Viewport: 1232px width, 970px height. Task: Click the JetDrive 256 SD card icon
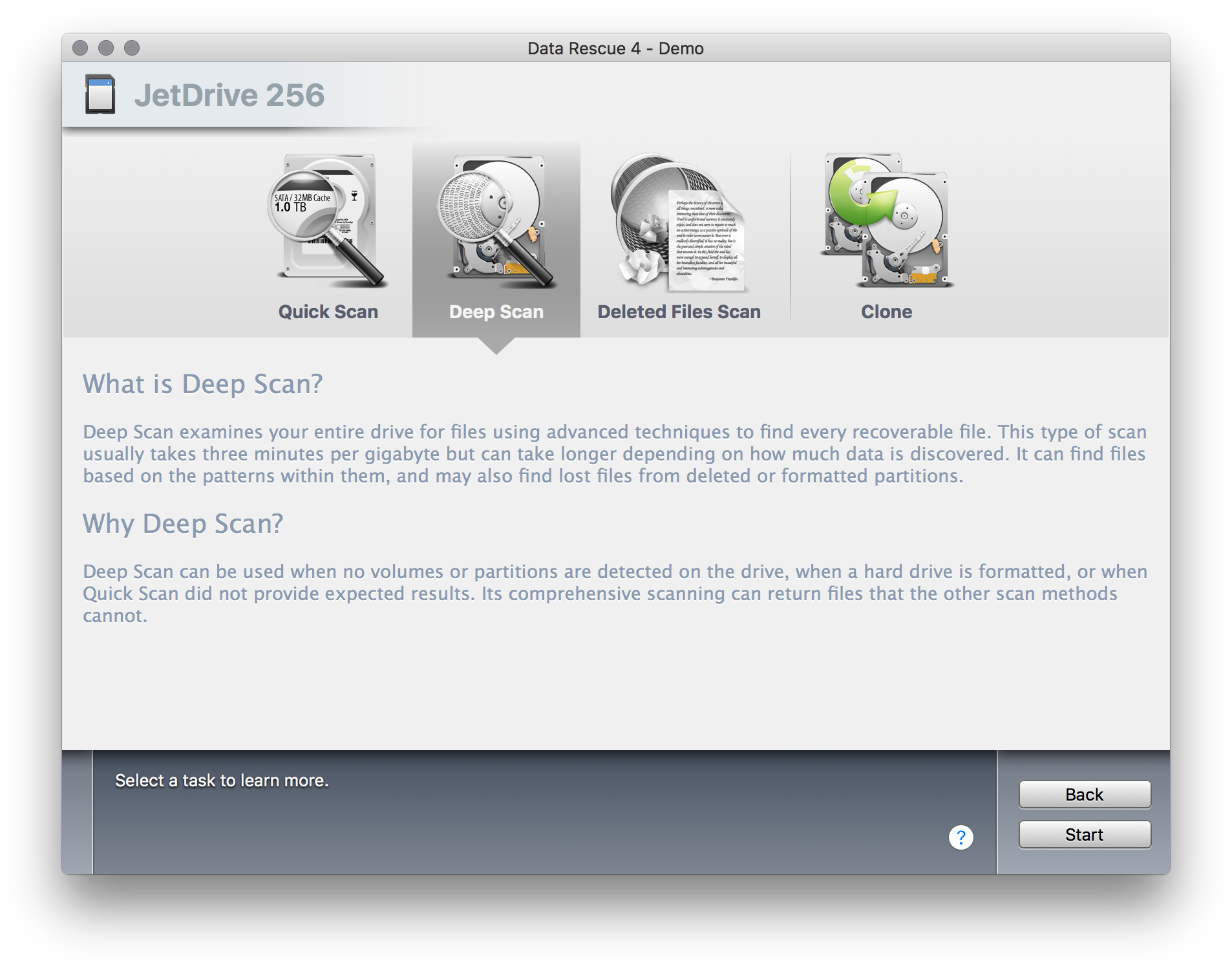tap(100, 94)
